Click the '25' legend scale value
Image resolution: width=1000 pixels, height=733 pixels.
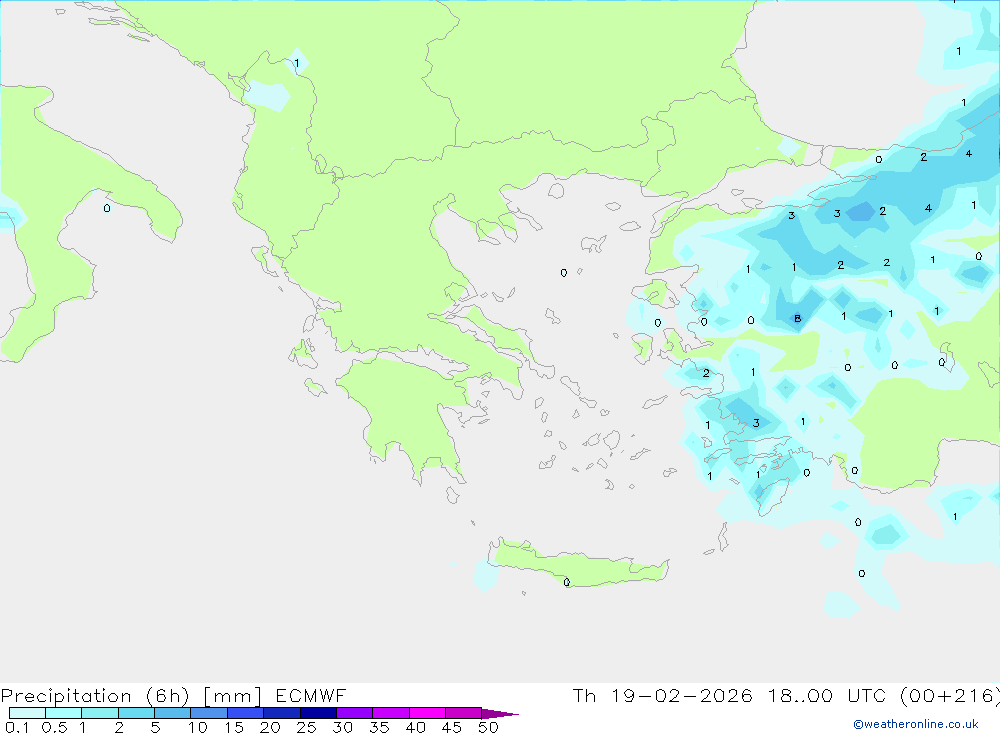tap(306, 727)
